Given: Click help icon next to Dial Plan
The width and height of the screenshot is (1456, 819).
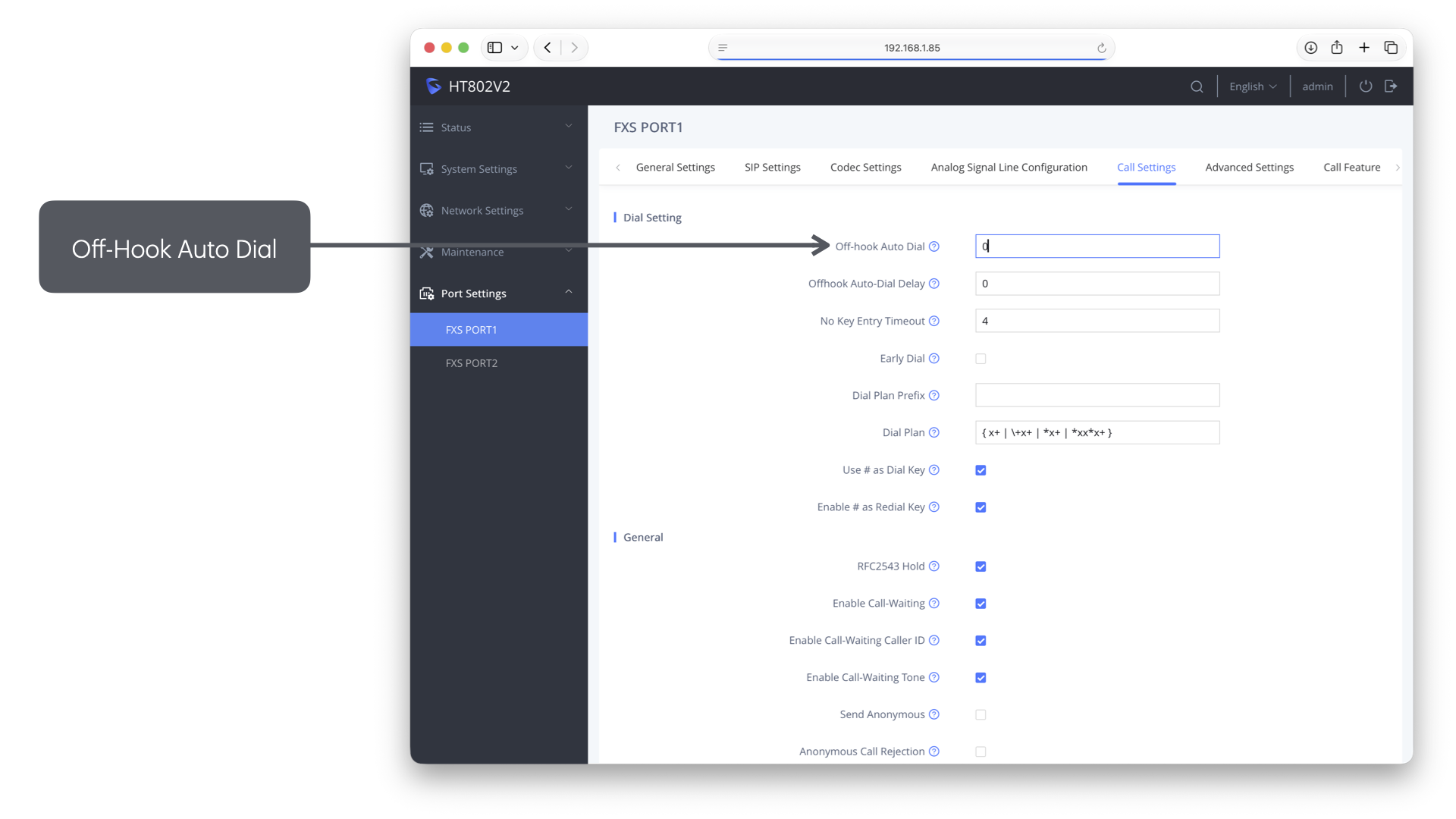Looking at the screenshot, I should click(934, 432).
